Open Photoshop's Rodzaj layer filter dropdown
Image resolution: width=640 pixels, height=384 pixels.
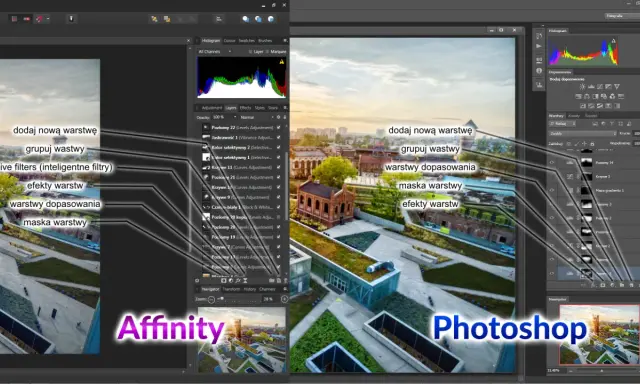(562, 123)
